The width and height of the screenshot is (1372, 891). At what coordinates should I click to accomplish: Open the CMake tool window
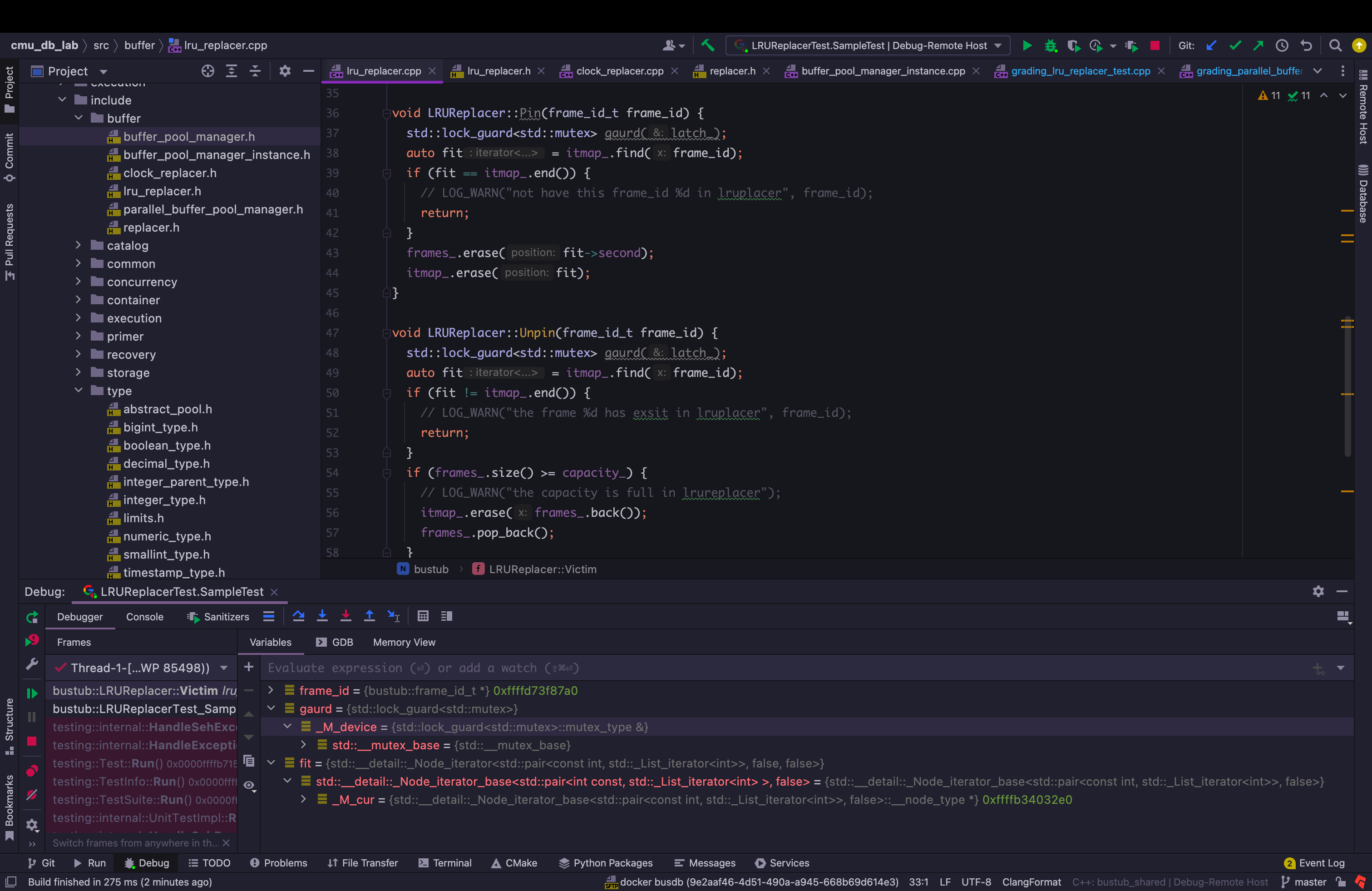(x=514, y=863)
